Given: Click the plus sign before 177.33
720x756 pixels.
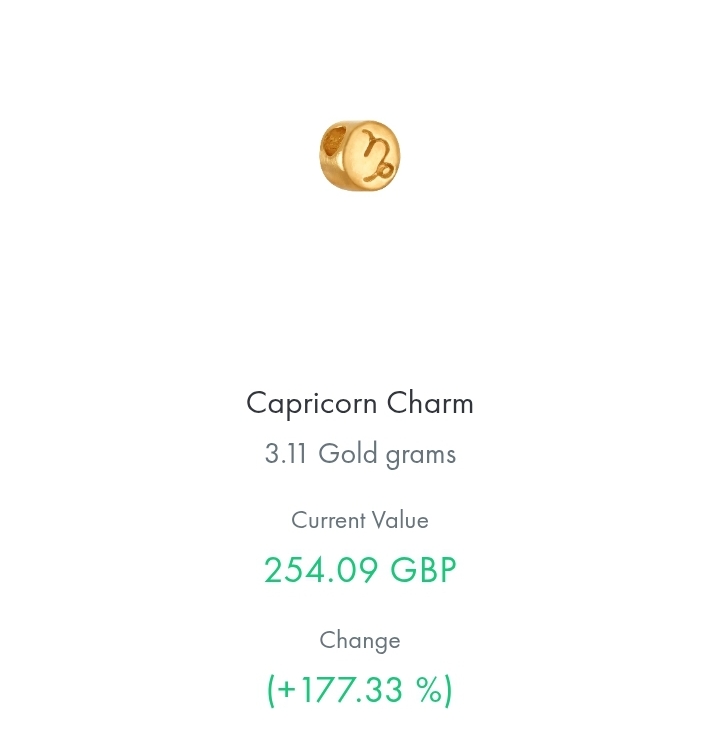Looking at the screenshot, I should click(x=286, y=689).
